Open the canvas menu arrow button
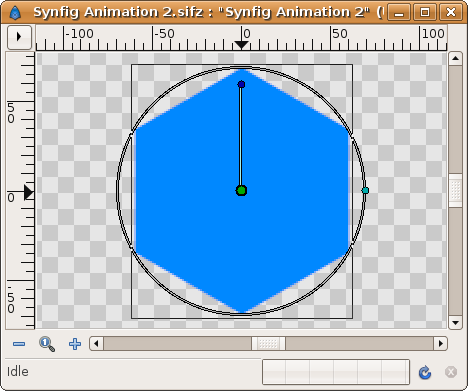Image resolution: width=468 pixels, height=391 pixels. click(19, 37)
